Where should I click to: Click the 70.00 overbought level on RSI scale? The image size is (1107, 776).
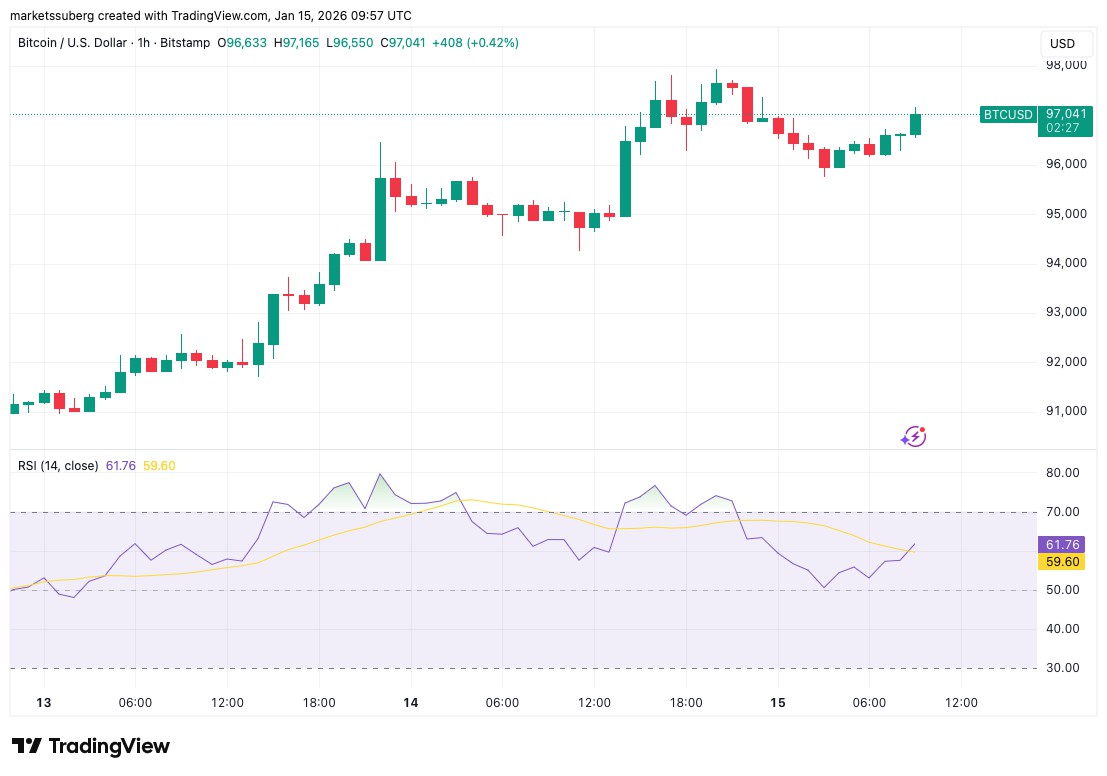[x=1062, y=512]
